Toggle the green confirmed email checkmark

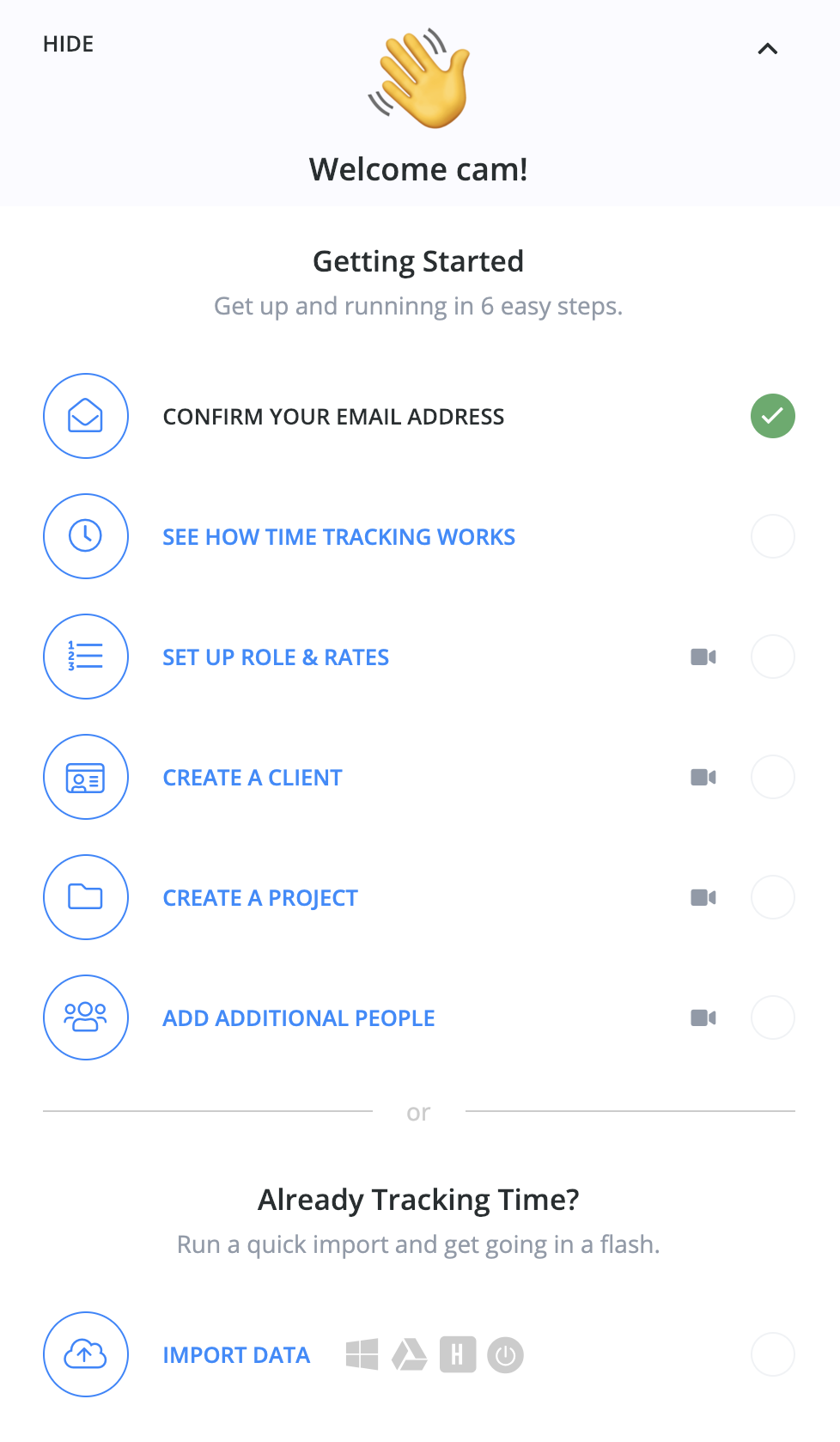pyautogui.click(x=773, y=416)
